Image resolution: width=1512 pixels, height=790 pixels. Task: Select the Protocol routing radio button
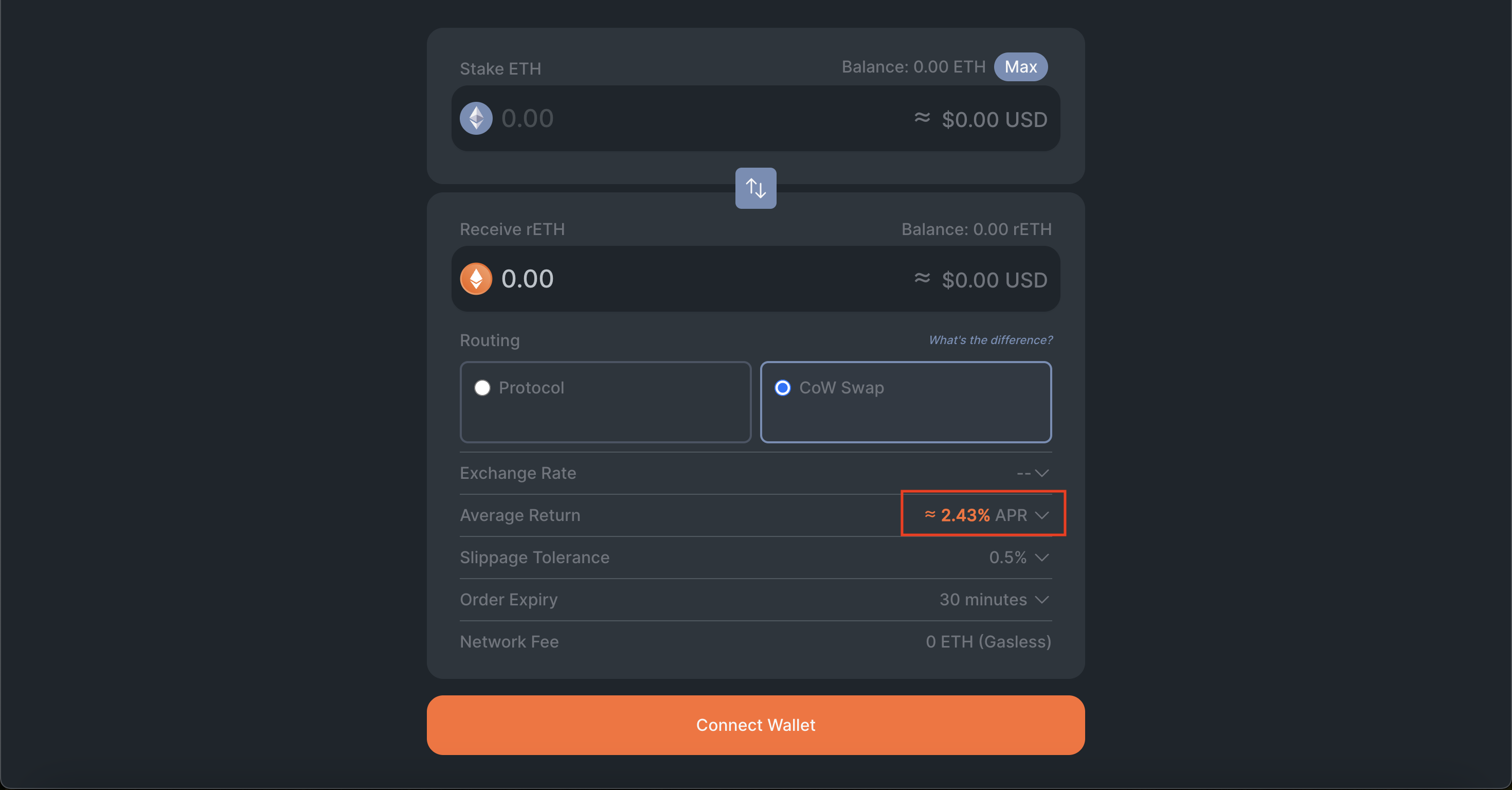pyautogui.click(x=482, y=388)
